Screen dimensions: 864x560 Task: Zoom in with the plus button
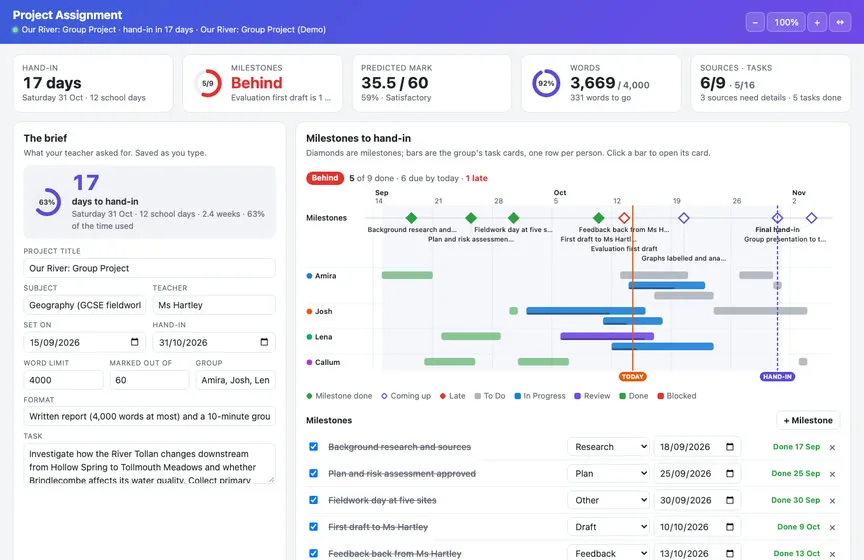point(817,22)
